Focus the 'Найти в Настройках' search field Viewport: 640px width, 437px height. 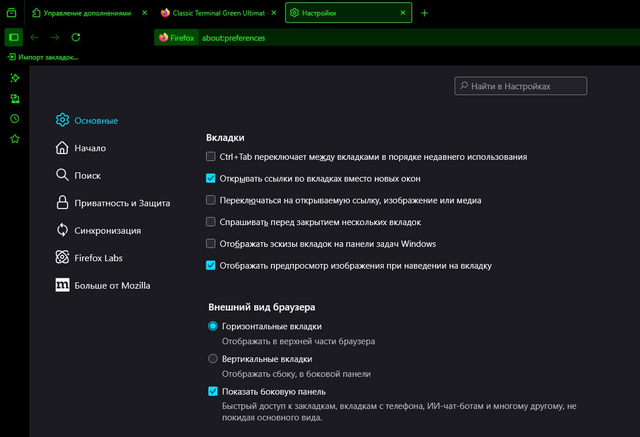click(520, 86)
